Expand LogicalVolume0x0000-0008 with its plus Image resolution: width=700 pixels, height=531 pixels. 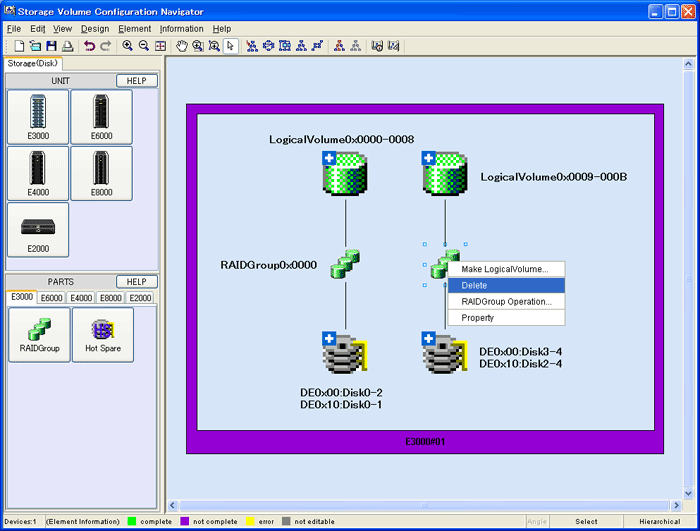pos(329,158)
